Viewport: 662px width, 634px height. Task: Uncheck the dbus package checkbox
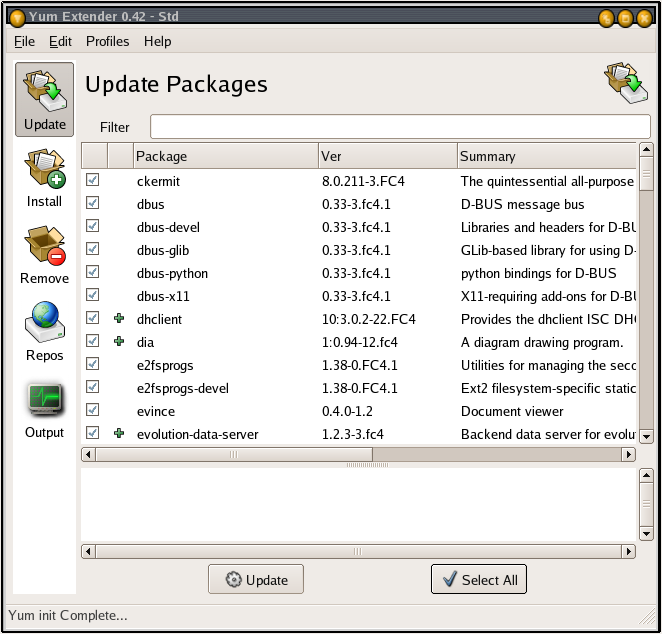point(92,203)
